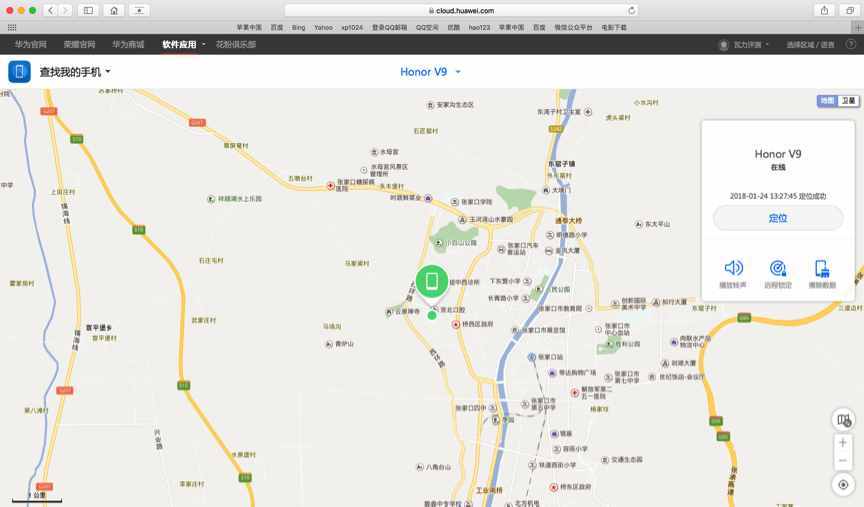Open the 电影下载 bookmark

(614, 27)
